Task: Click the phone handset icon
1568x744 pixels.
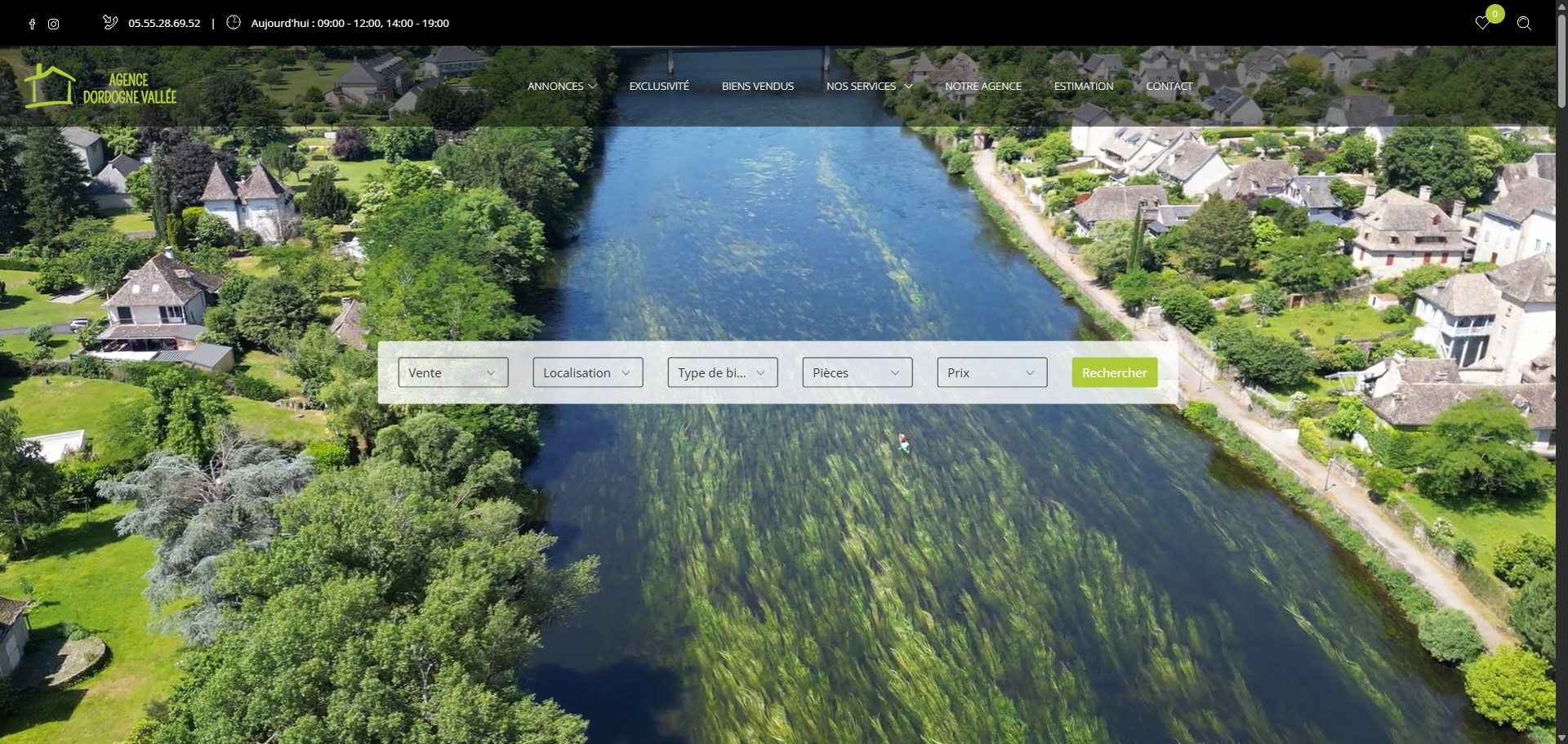Action: (110, 22)
